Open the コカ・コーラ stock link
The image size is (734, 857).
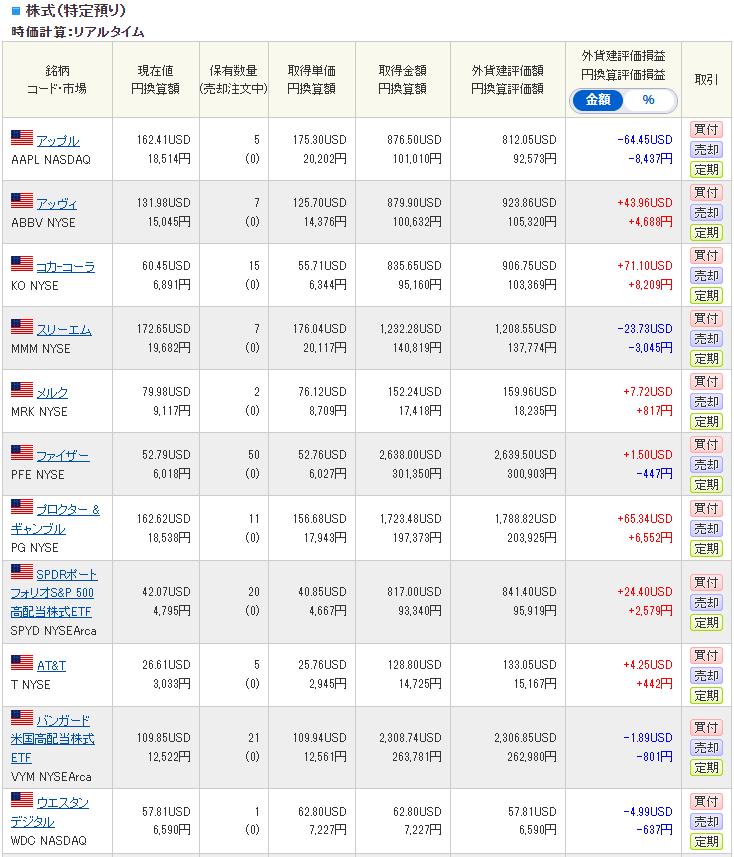click(x=66, y=267)
